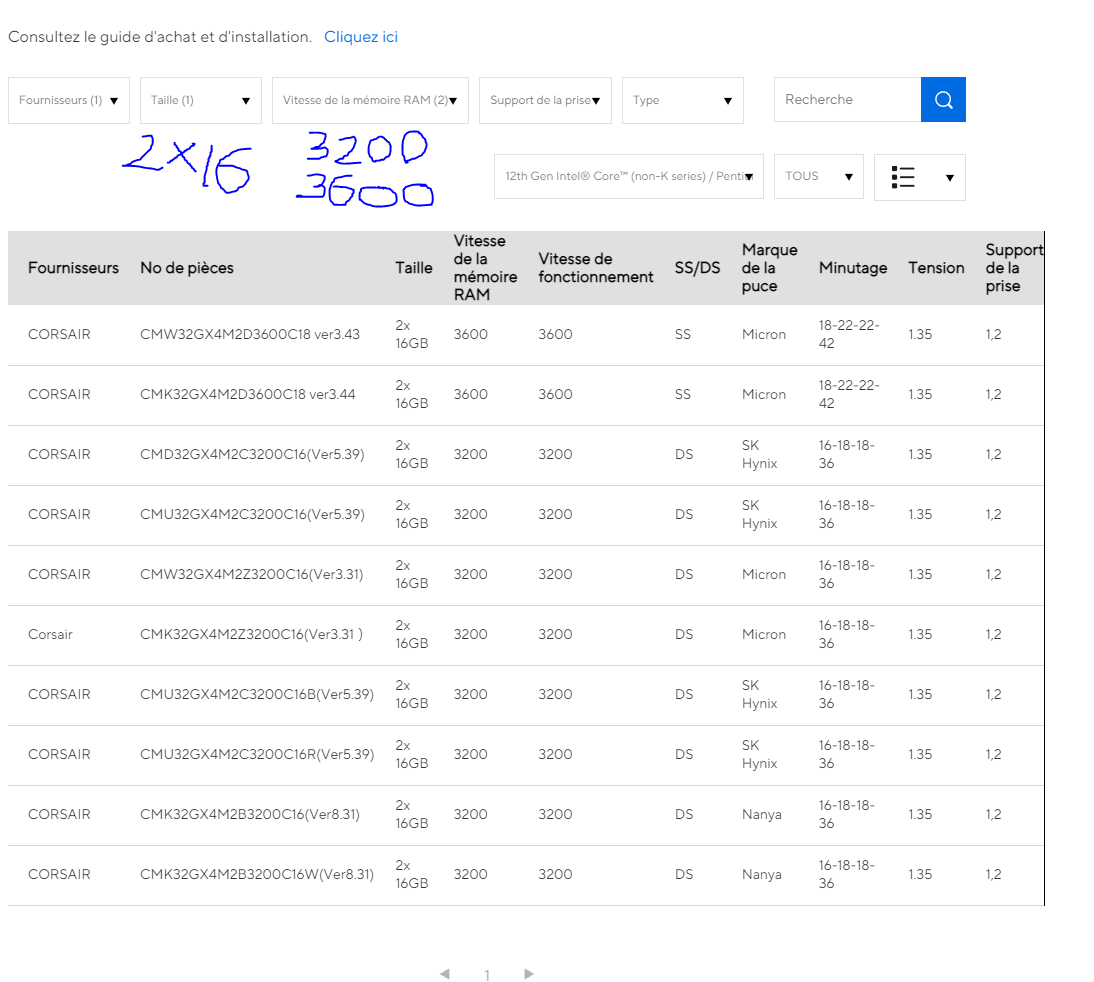Expand Vitesse de la mémoire RAM filter
This screenshot has width=1094, height=982.
tap(370, 101)
